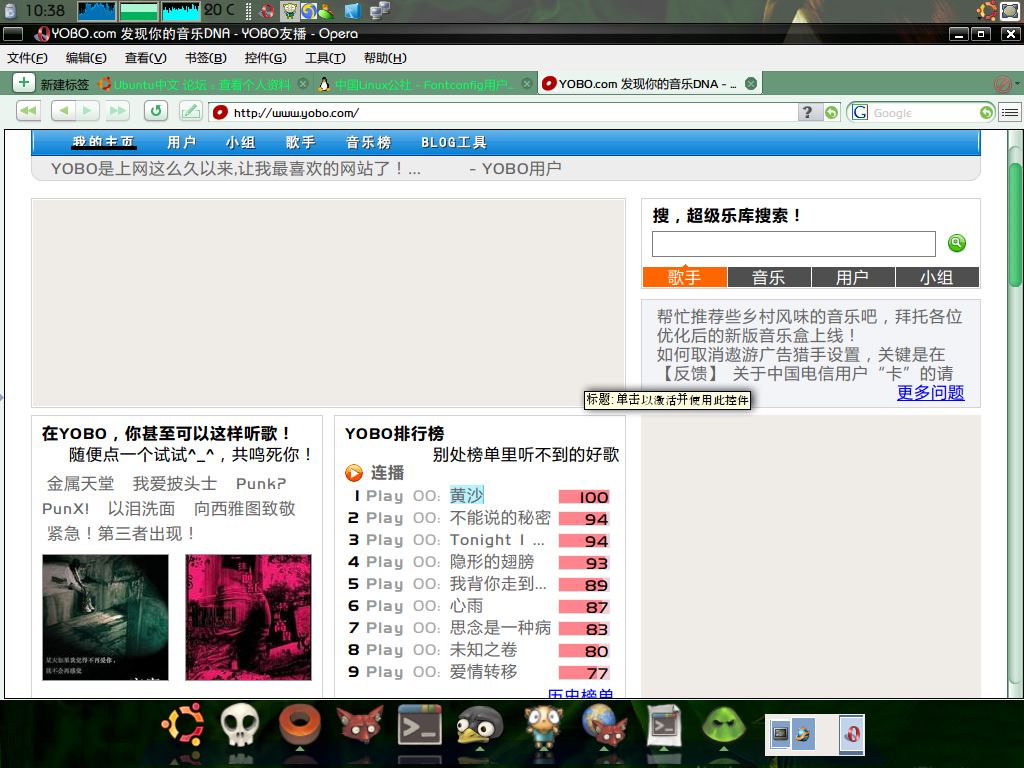This screenshot has height=768, width=1024.
Task: Close the YOBO.com tab
Action: [751, 84]
